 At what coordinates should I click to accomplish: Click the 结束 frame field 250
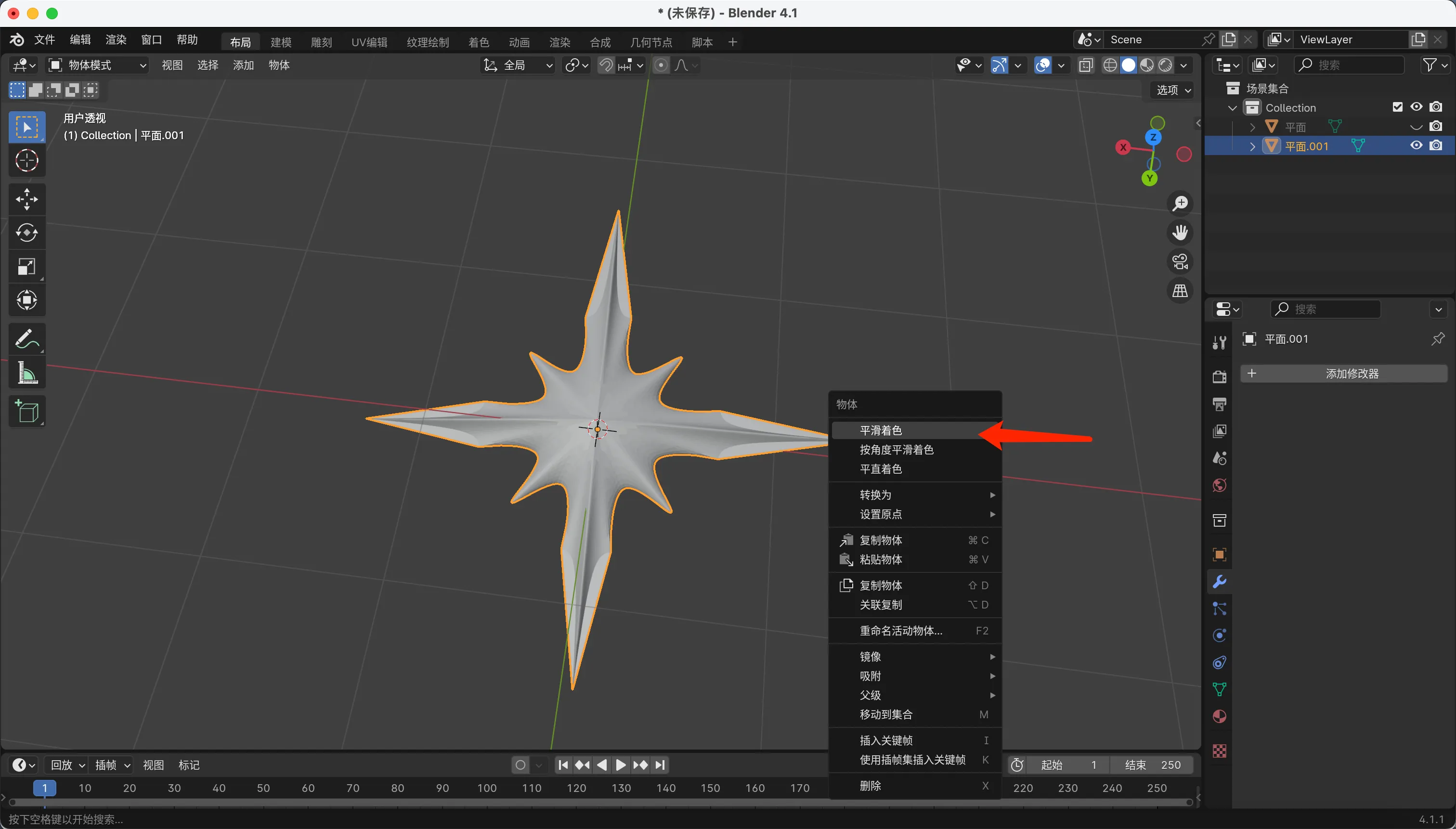[1152, 764]
